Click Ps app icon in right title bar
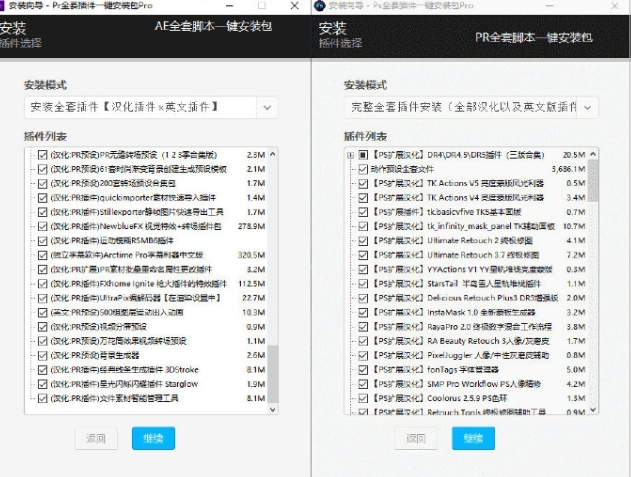 click(x=320, y=6)
